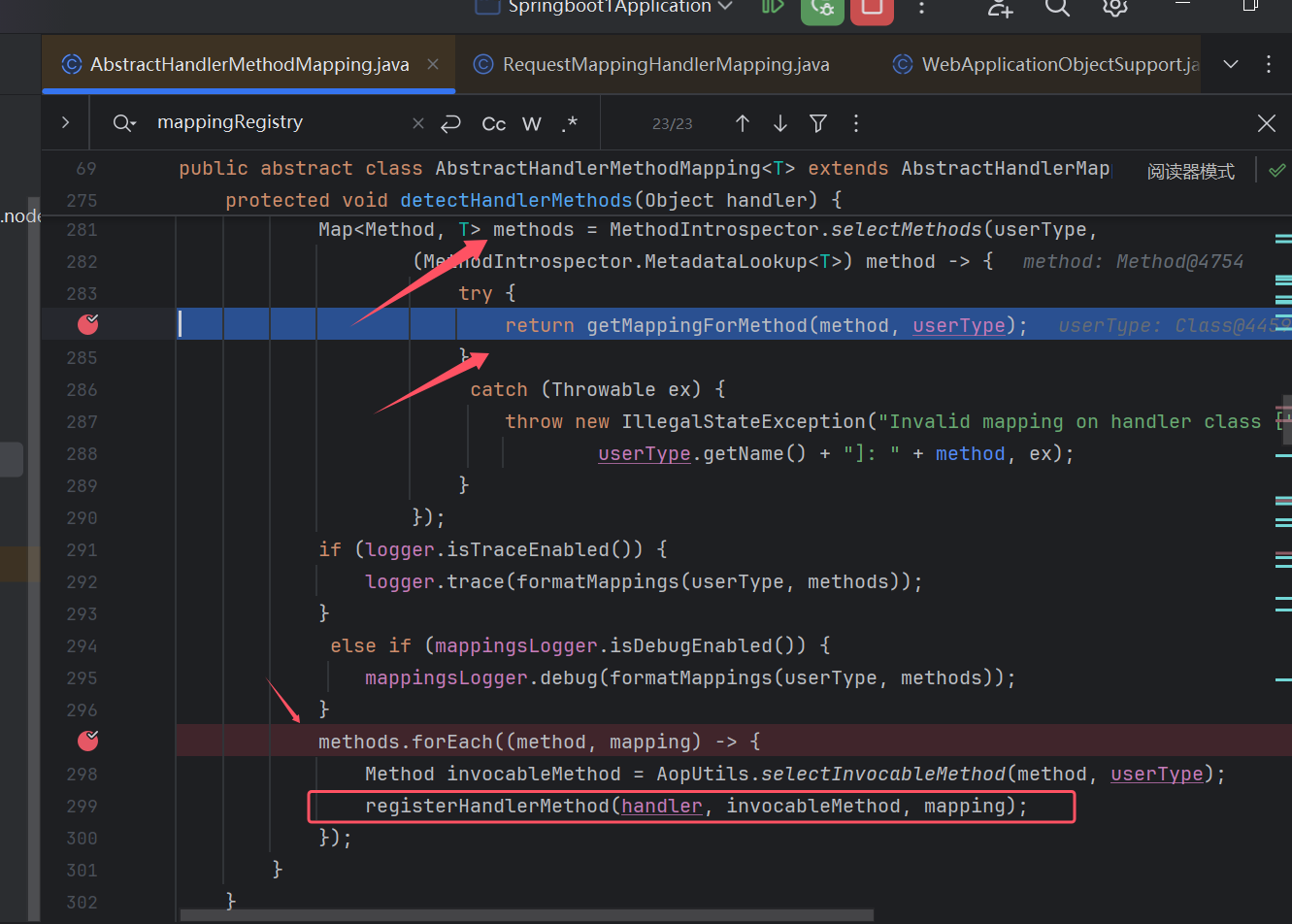Viewport: 1292px width, 924px height.
Task: Open the Springboot1Application run configuration dropdown
Action: (x=604, y=7)
